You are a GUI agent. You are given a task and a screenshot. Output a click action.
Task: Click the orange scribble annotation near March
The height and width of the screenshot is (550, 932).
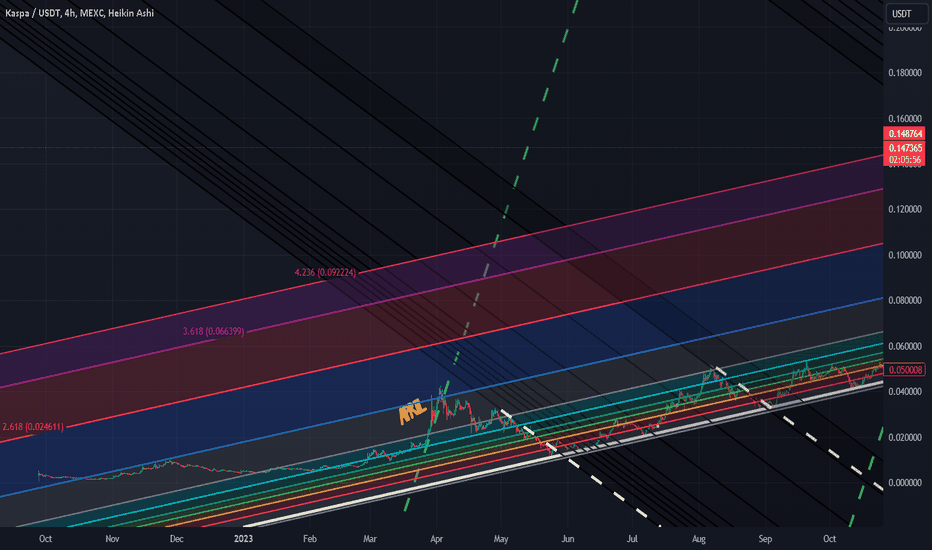click(x=413, y=411)
